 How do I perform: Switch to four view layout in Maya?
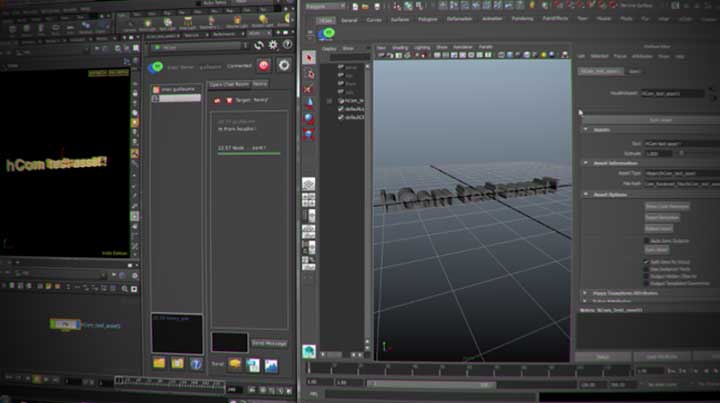click(309, 200)
